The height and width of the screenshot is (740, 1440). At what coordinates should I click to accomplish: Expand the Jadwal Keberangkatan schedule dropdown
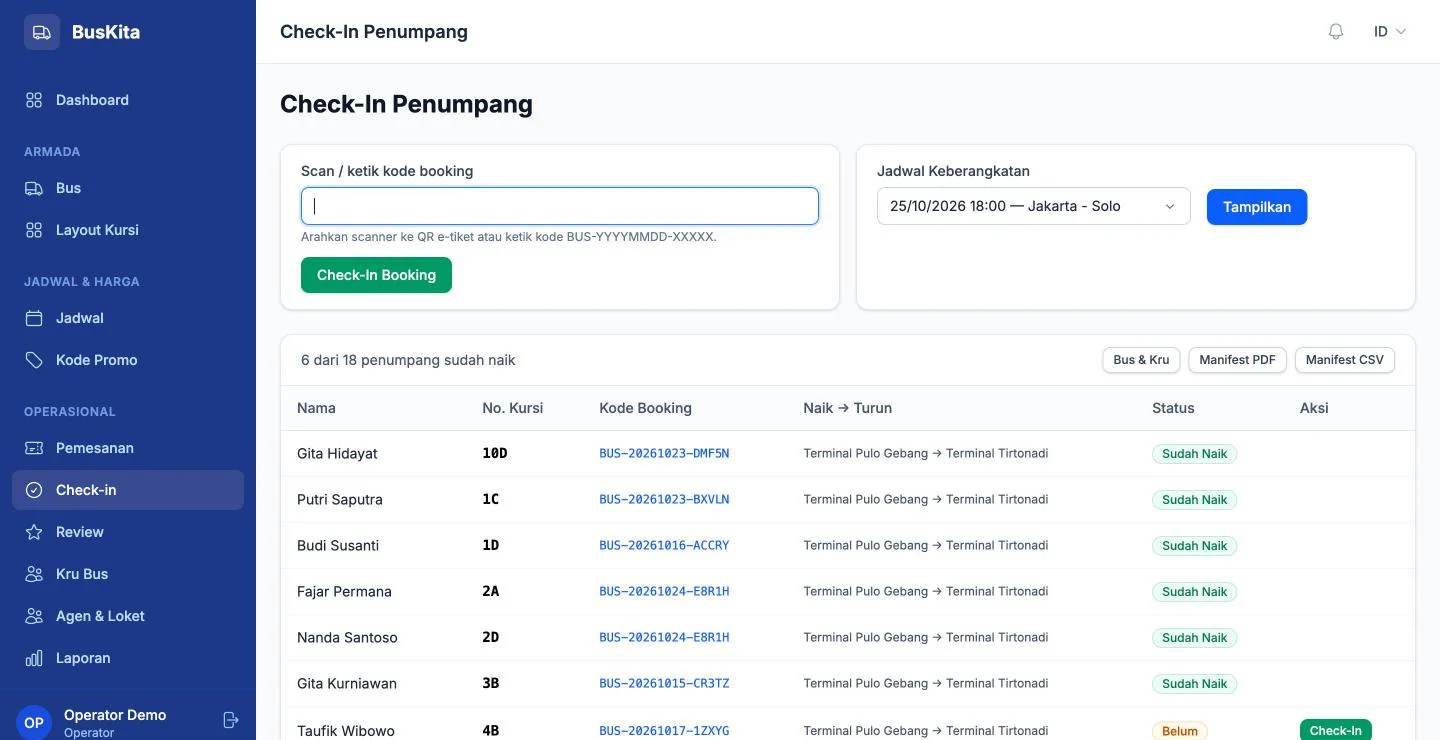1034,206
